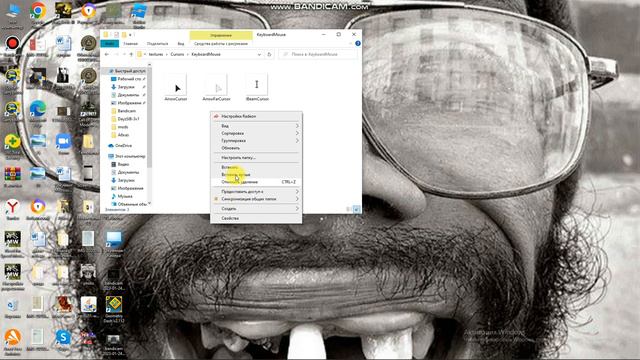Screen dimensions: 640x360
Task: Open Настройки Radeon in context menu
Action: [x=256, y=116]
